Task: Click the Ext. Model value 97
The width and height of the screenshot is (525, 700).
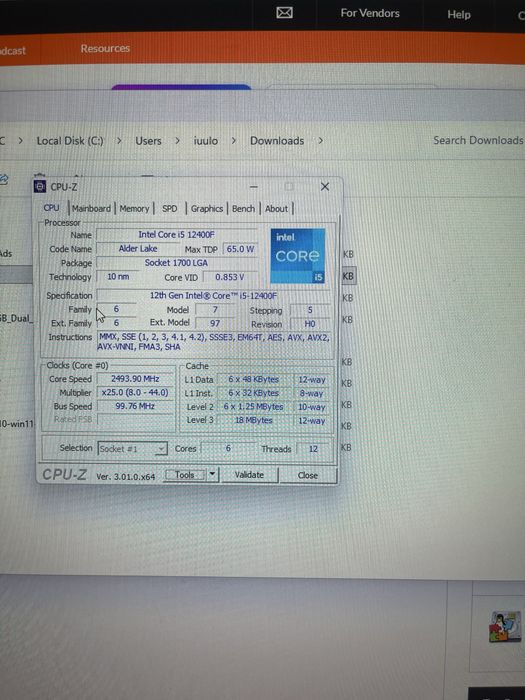Action: (215, 323)
